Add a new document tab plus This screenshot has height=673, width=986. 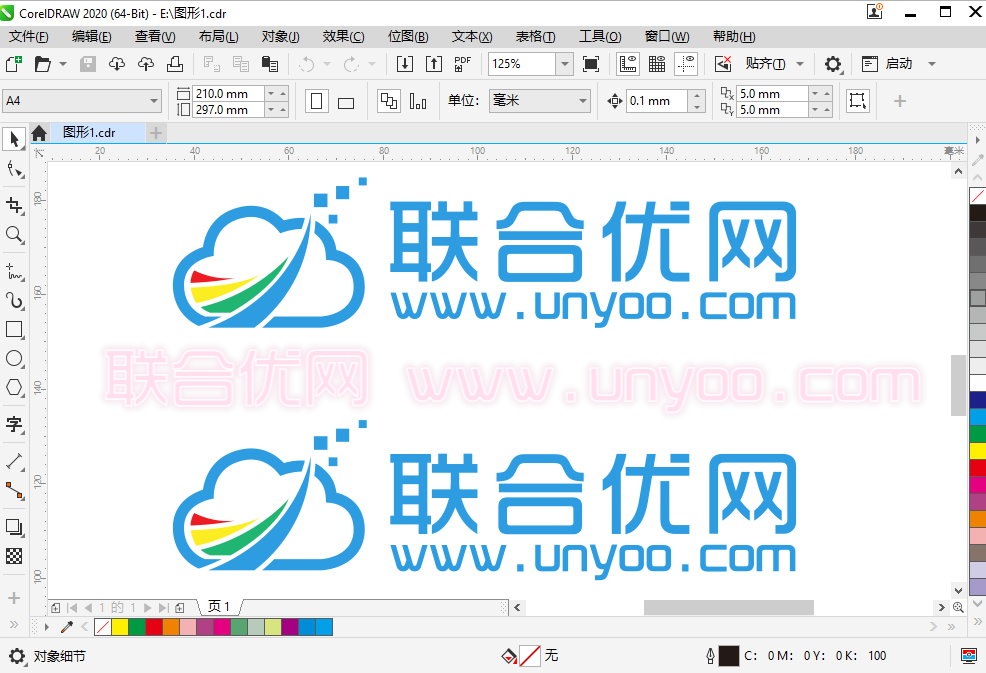[156, 133]
